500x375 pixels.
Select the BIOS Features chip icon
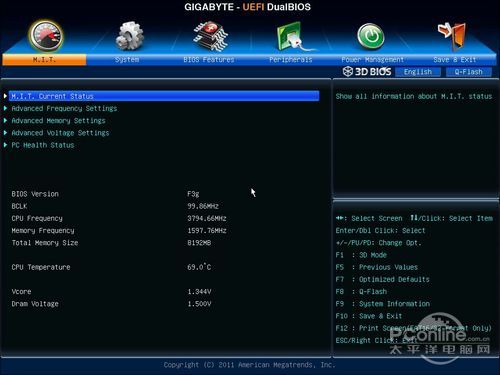[211, 36]
